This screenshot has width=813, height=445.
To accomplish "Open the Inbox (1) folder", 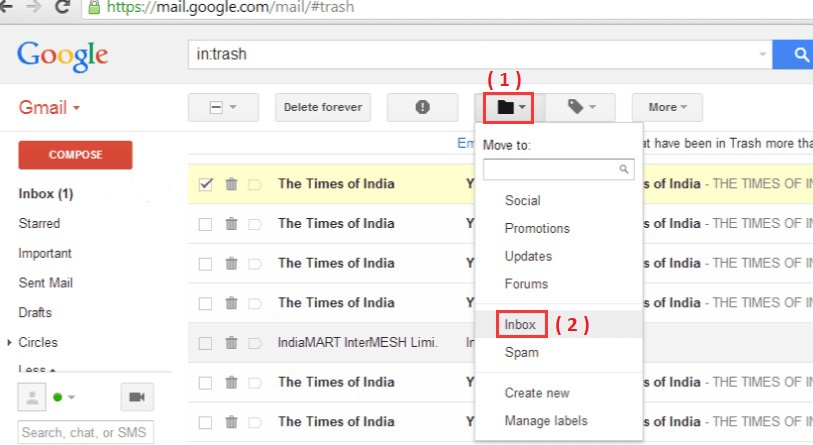I will coord(46,194).
